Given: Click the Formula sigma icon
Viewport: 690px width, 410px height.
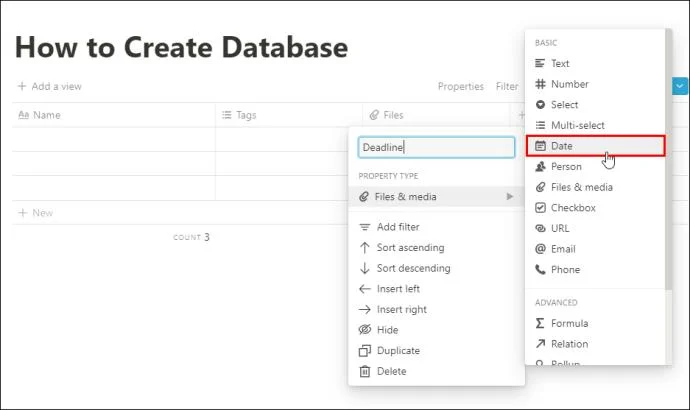Looking at the screenshot, I should (x=540, y=323).
